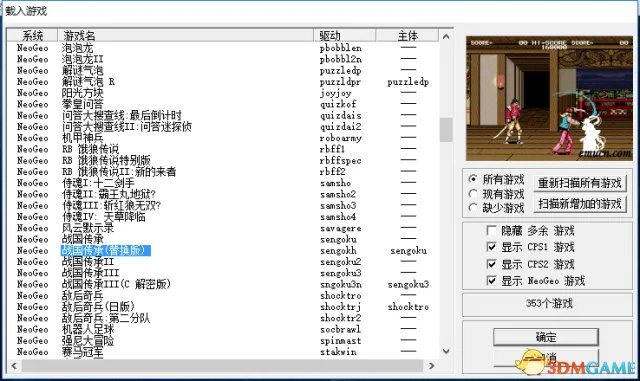Click parent name puzzledp in 主体 column
This screenshot has height=381, width=640.
click(x=408, y=82)
